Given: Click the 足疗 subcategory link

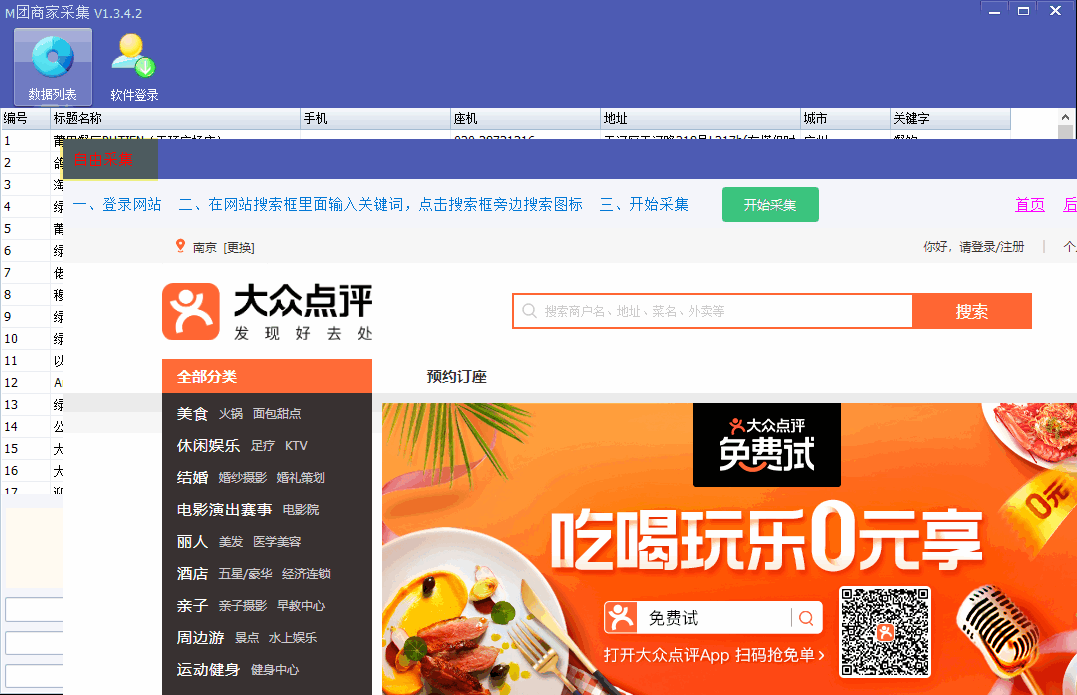Looking at the screenshot, I should (262, 446).
